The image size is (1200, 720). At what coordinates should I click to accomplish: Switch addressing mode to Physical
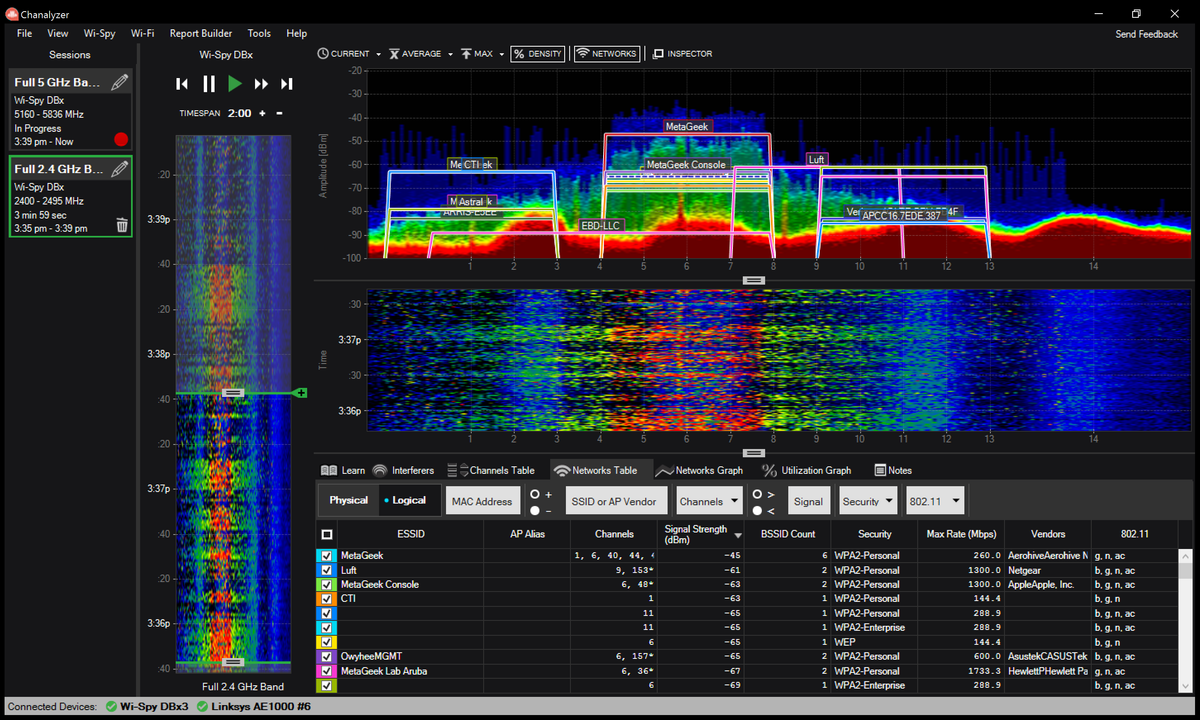tap(348, 499)
